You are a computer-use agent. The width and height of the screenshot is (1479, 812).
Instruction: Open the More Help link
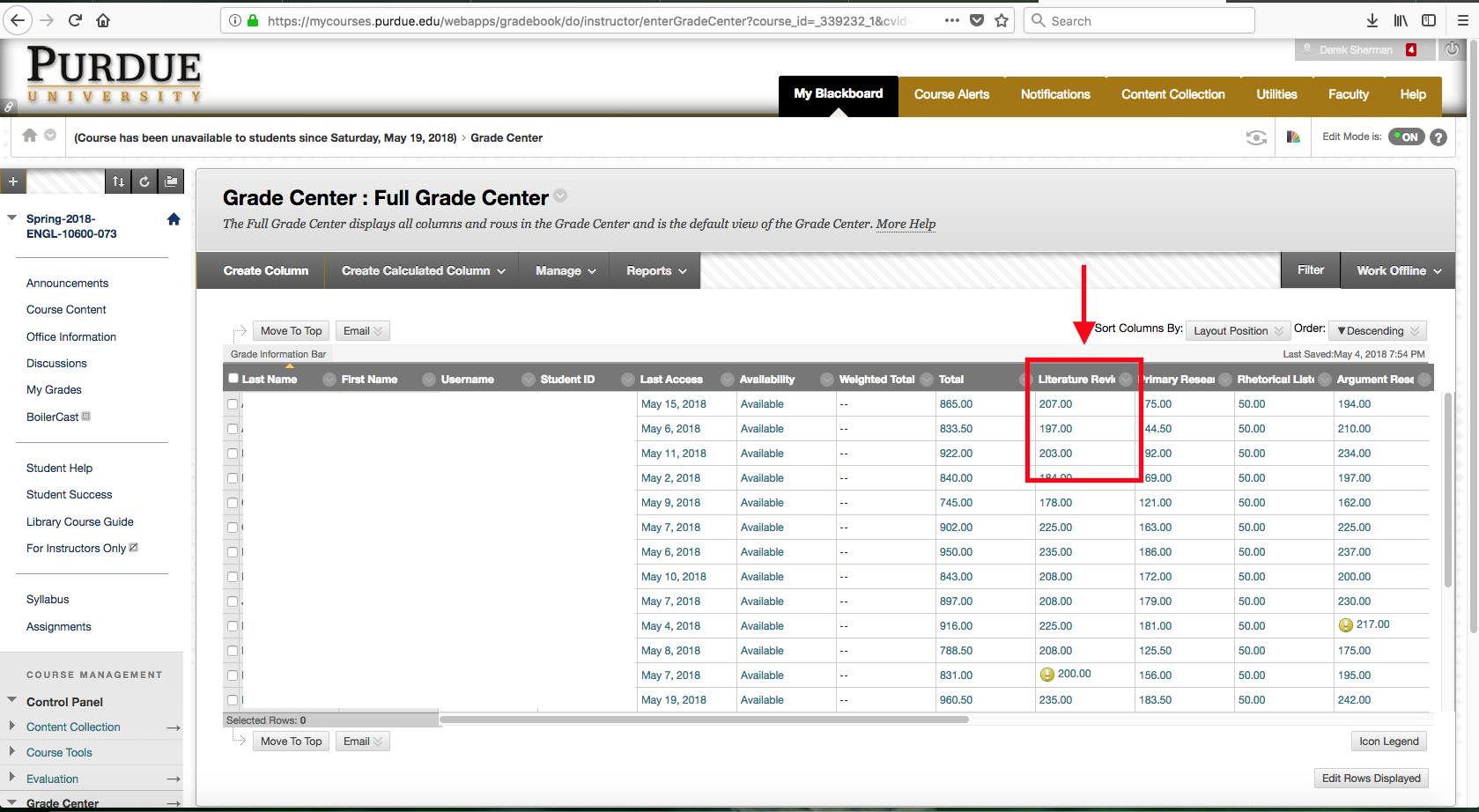(906, 224)
